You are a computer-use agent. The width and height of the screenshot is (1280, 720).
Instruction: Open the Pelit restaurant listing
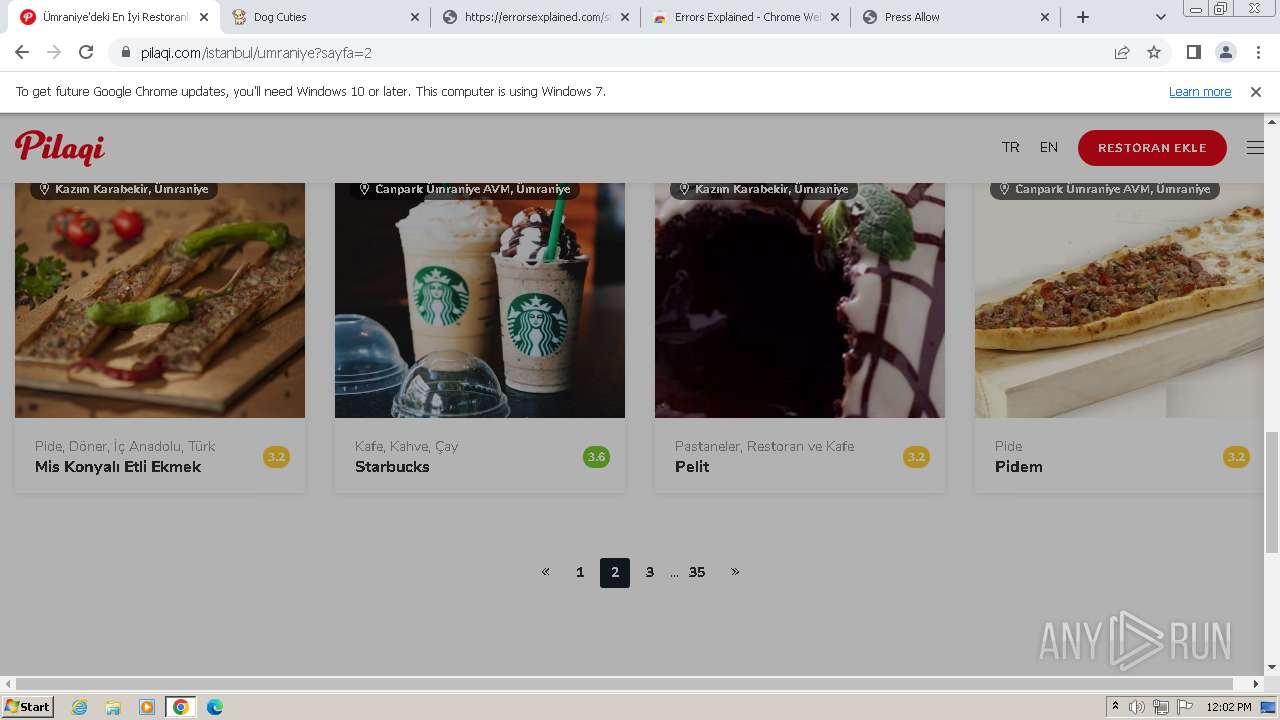point(692,467)
